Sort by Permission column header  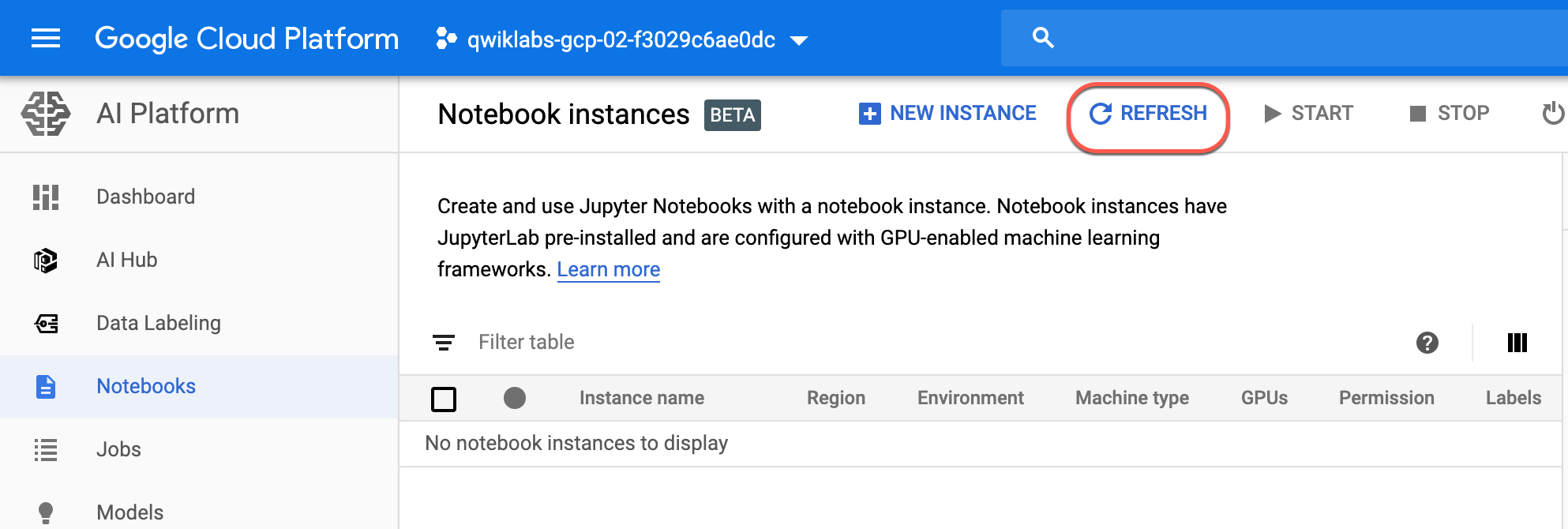1386,398
